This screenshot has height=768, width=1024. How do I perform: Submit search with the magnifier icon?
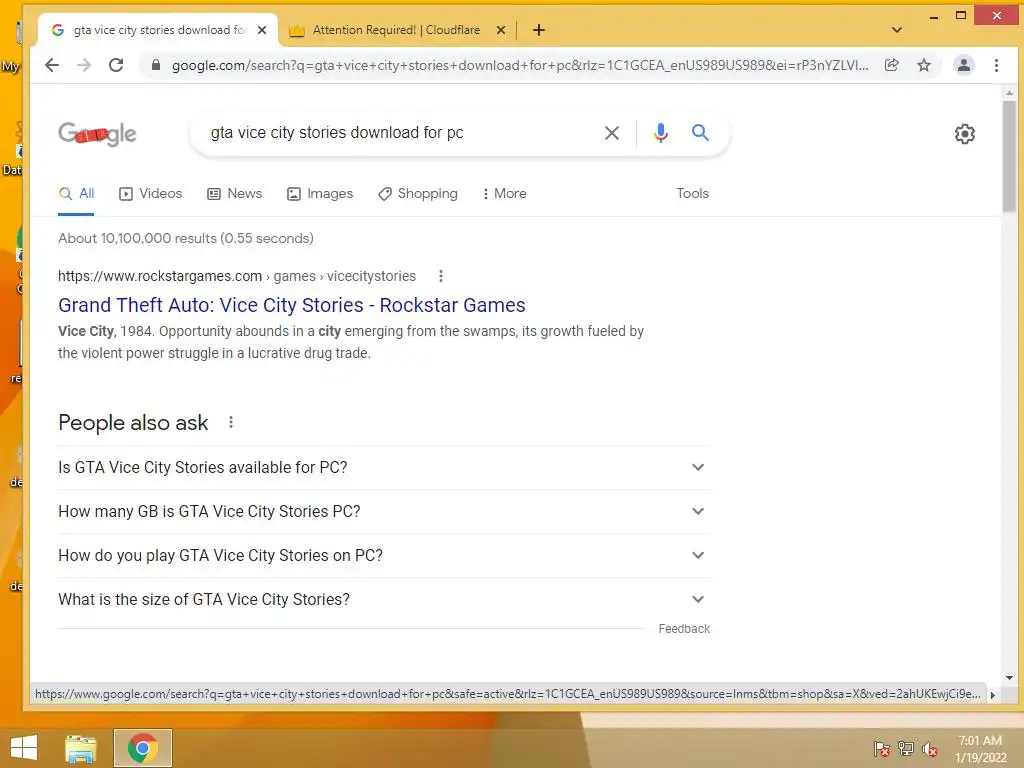tap(700, 133)
